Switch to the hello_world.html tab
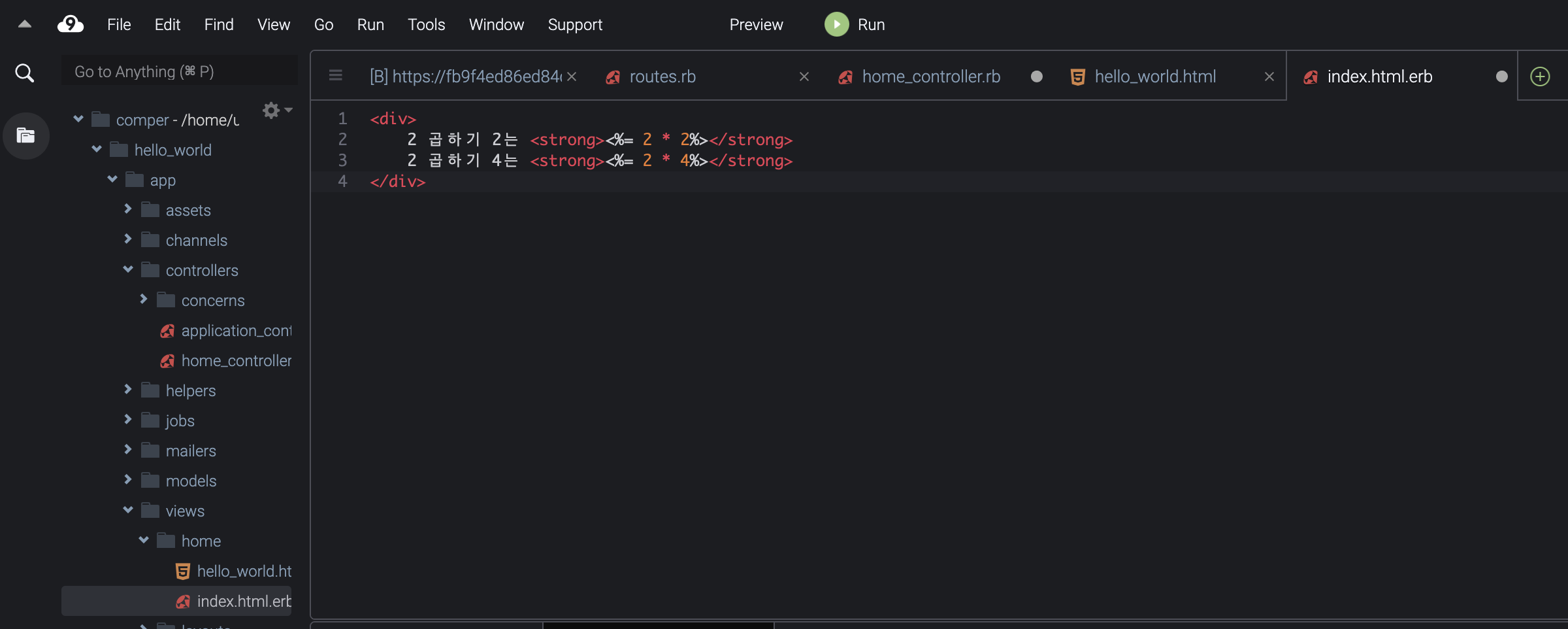1568x629 pixels. coord(1155,76)
